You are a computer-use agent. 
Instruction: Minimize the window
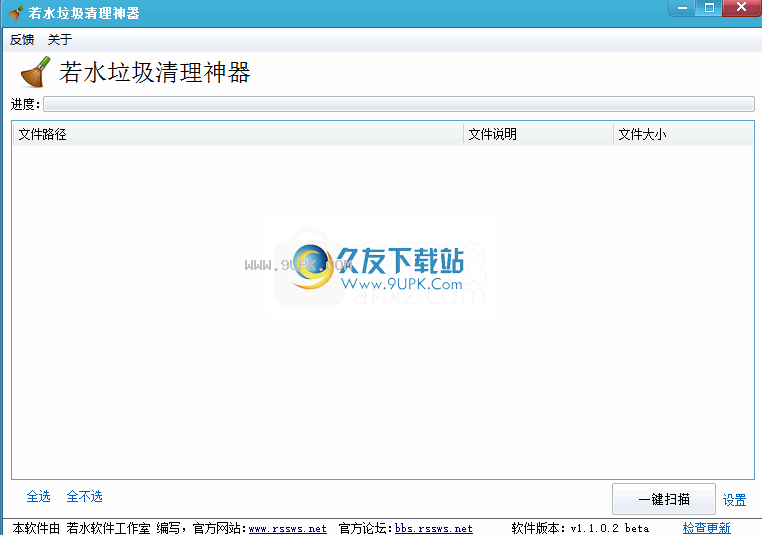pos(682,8)
